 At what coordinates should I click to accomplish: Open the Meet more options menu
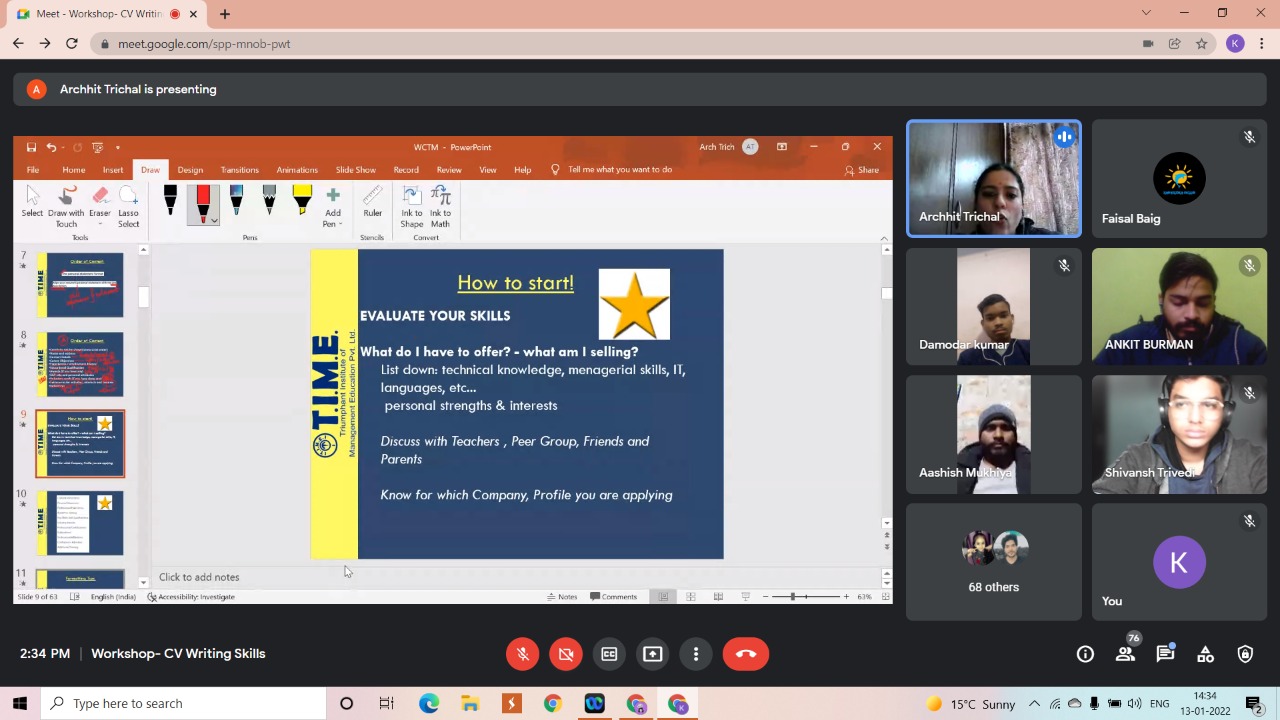696,654
